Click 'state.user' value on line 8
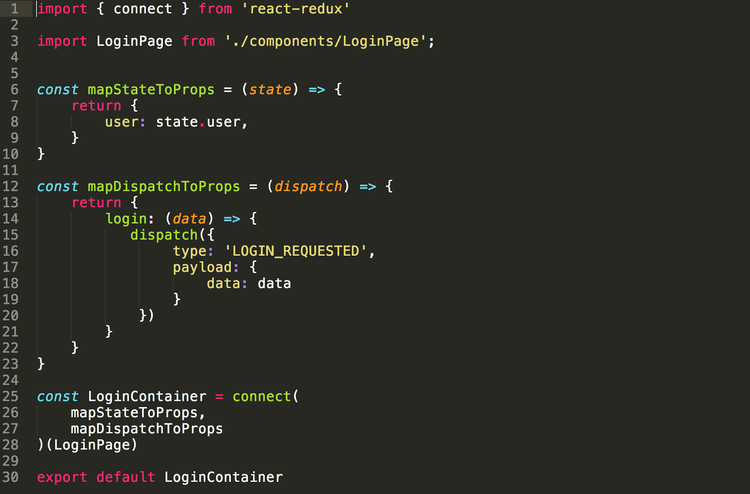The image size is (750, 494). pyautogui.click(x=198, y=122)
